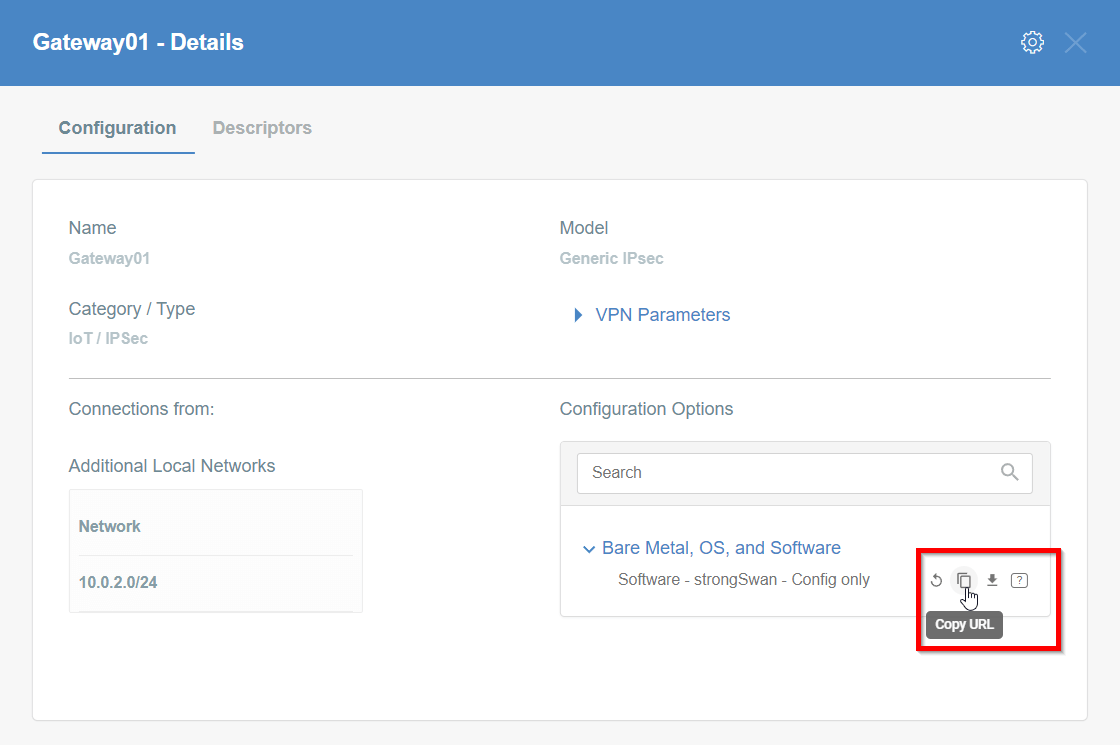Click the Copy URL icon
This screenshot has height=745, width=1120.
(x=964, y=580)
